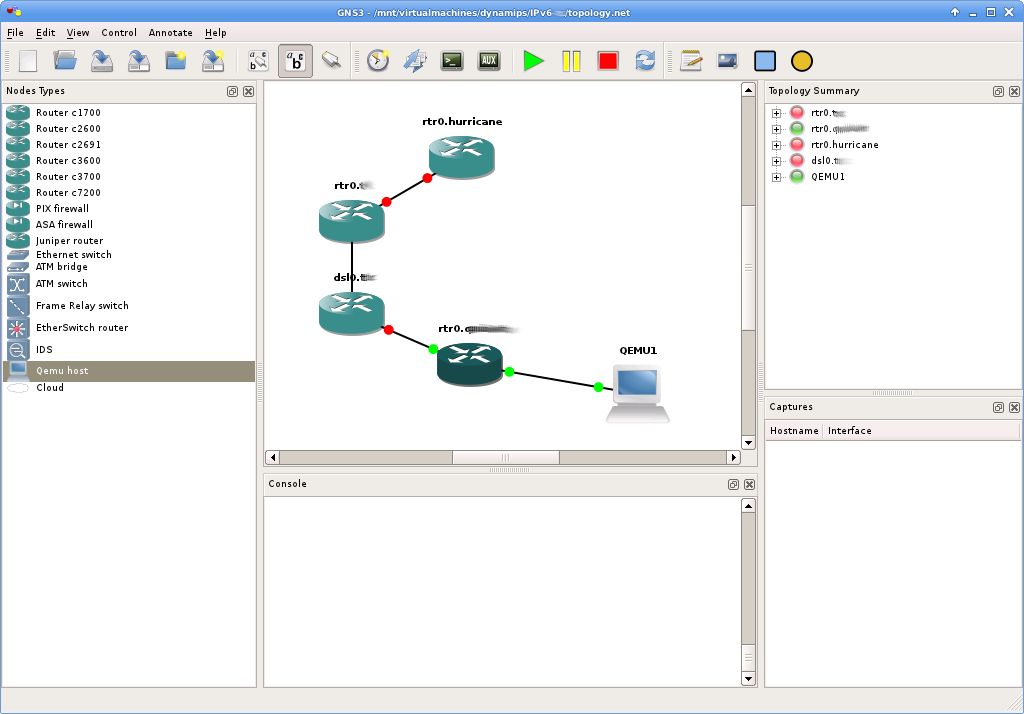The height and width of the screenshot is (714, 1024).
Task: Open the Edit menu
Action: (46, 33)
